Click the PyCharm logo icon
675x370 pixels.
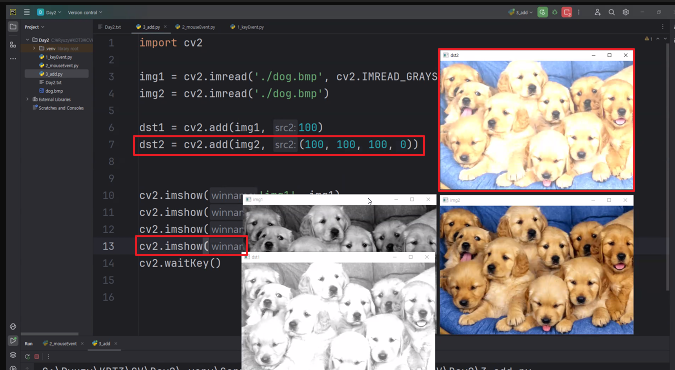[13, 12]
